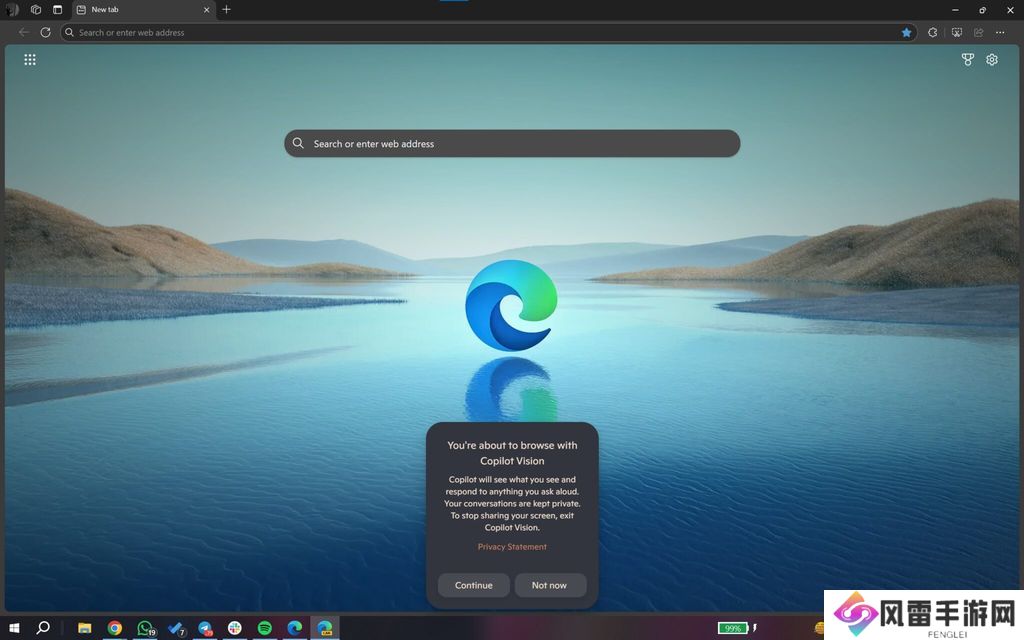Image resolution: width=1024 pixels, height=640 pixels.
Task: Open the workspaces icon in title bar
Action: pyautogui.click(x=36, y=10)
